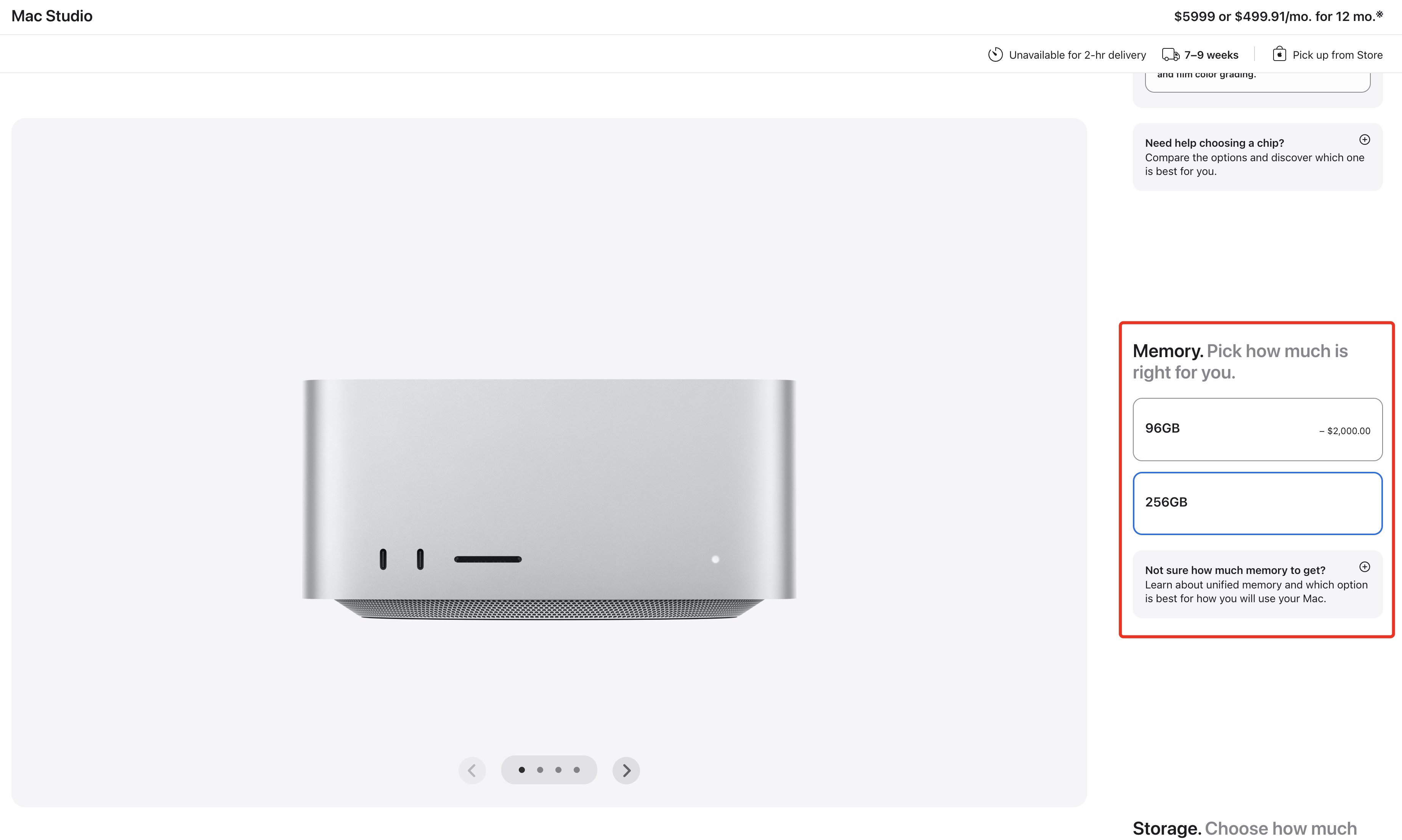Select the first gallery dot indicator
1402x840 pixels.
click(522, 770)
